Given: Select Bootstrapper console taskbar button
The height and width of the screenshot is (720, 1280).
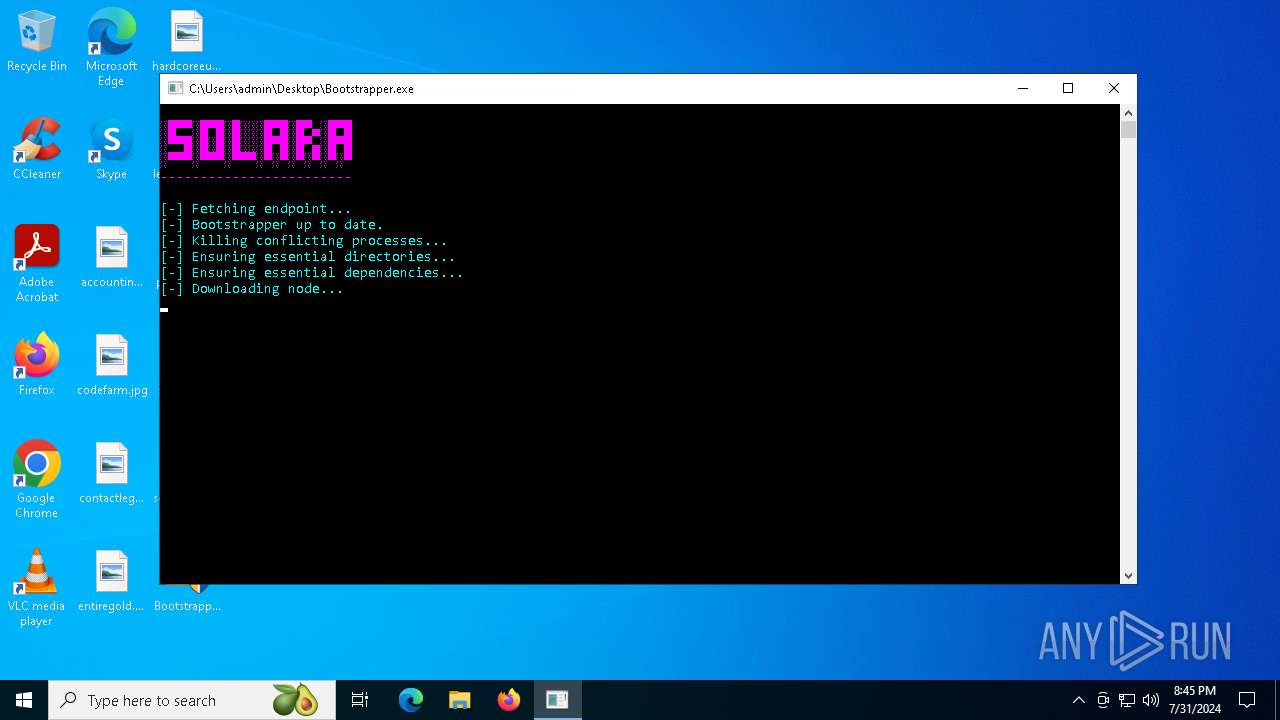Looking at the screenshot, I should pos(557,700).
